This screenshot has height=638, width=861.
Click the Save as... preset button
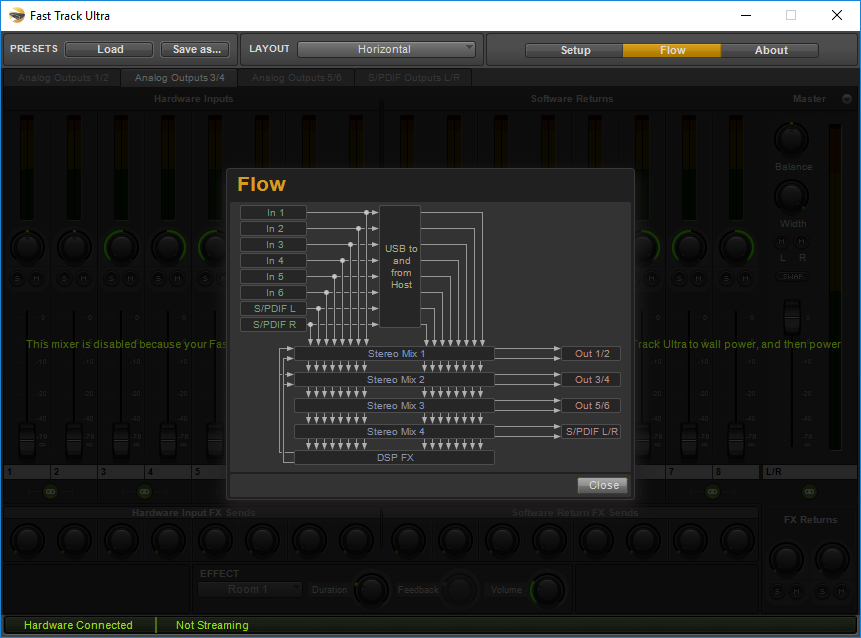197,50
